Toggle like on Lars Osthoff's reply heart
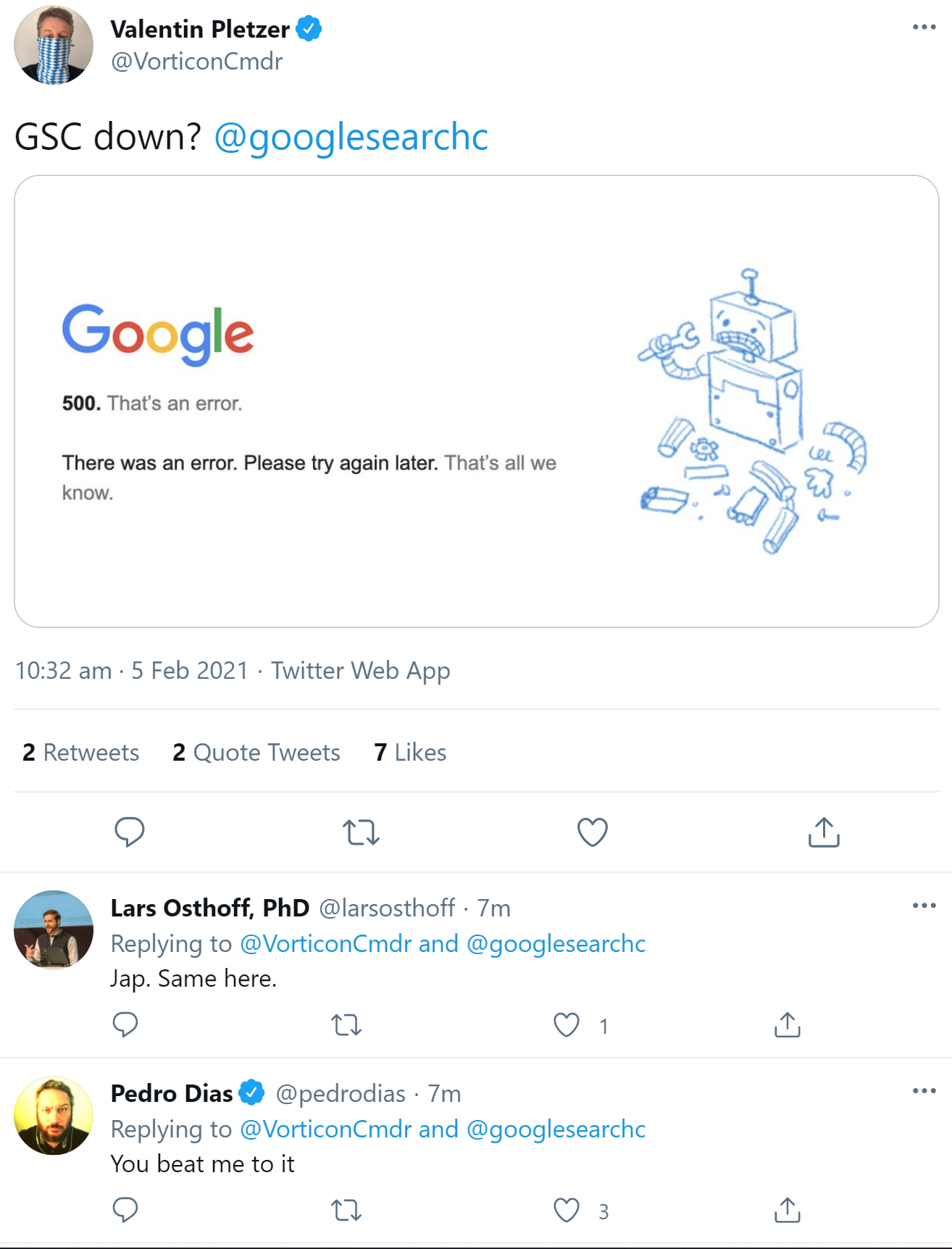The height and width of the screenshot is (1249, 952). pyautogui.click(x=566, y=1024)
